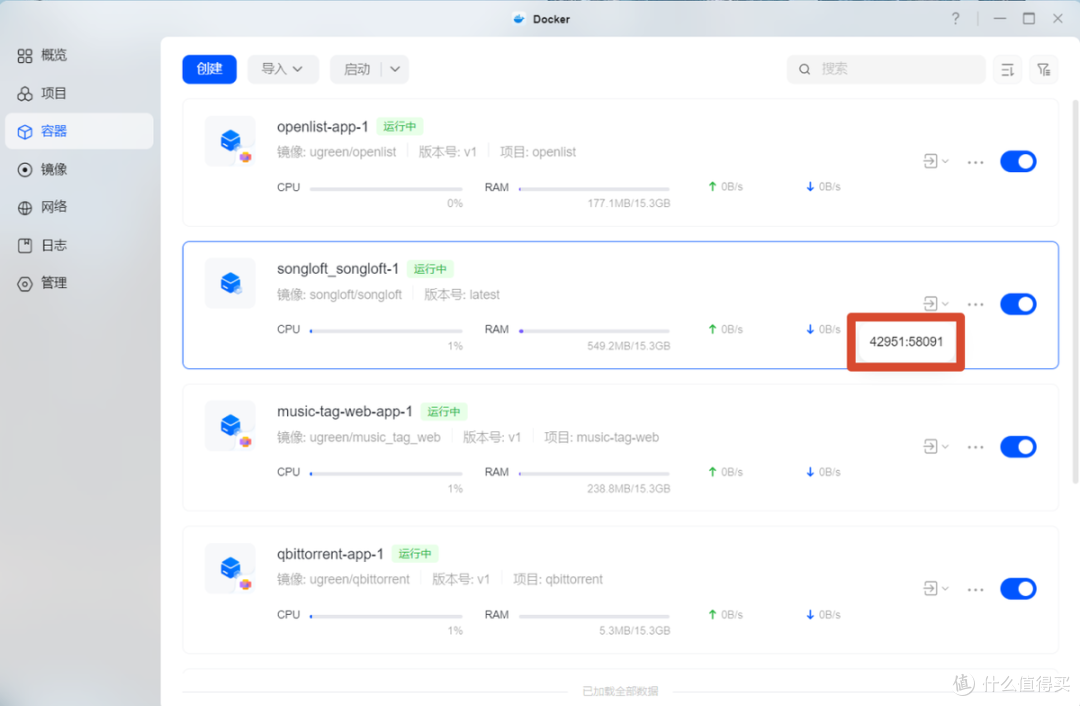Click the songloft_songloft-1 RAM usage bar
1080x706 pixels.
pos(594,331)
